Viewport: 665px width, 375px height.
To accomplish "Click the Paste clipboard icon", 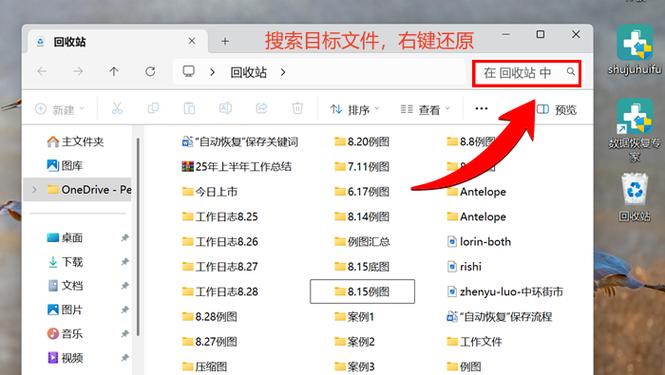I will [x=189, y=109].
